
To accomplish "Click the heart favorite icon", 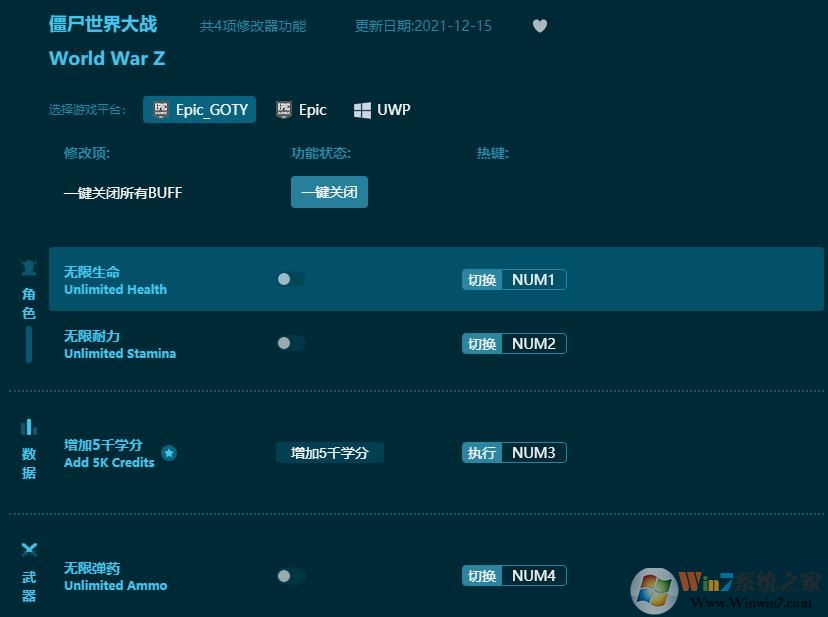I will coord(539,26).
